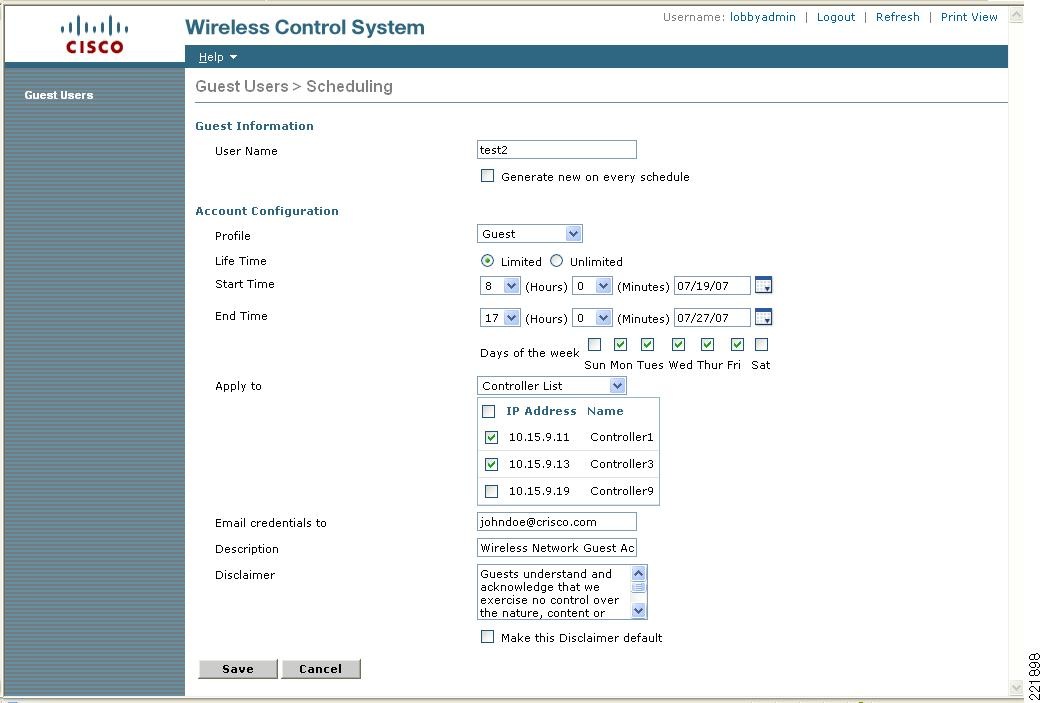The image size is (1042, 703).
Task: Expand the Profile dropdown showing Guest
Action: pyautogui.click(x=530, y=234)
